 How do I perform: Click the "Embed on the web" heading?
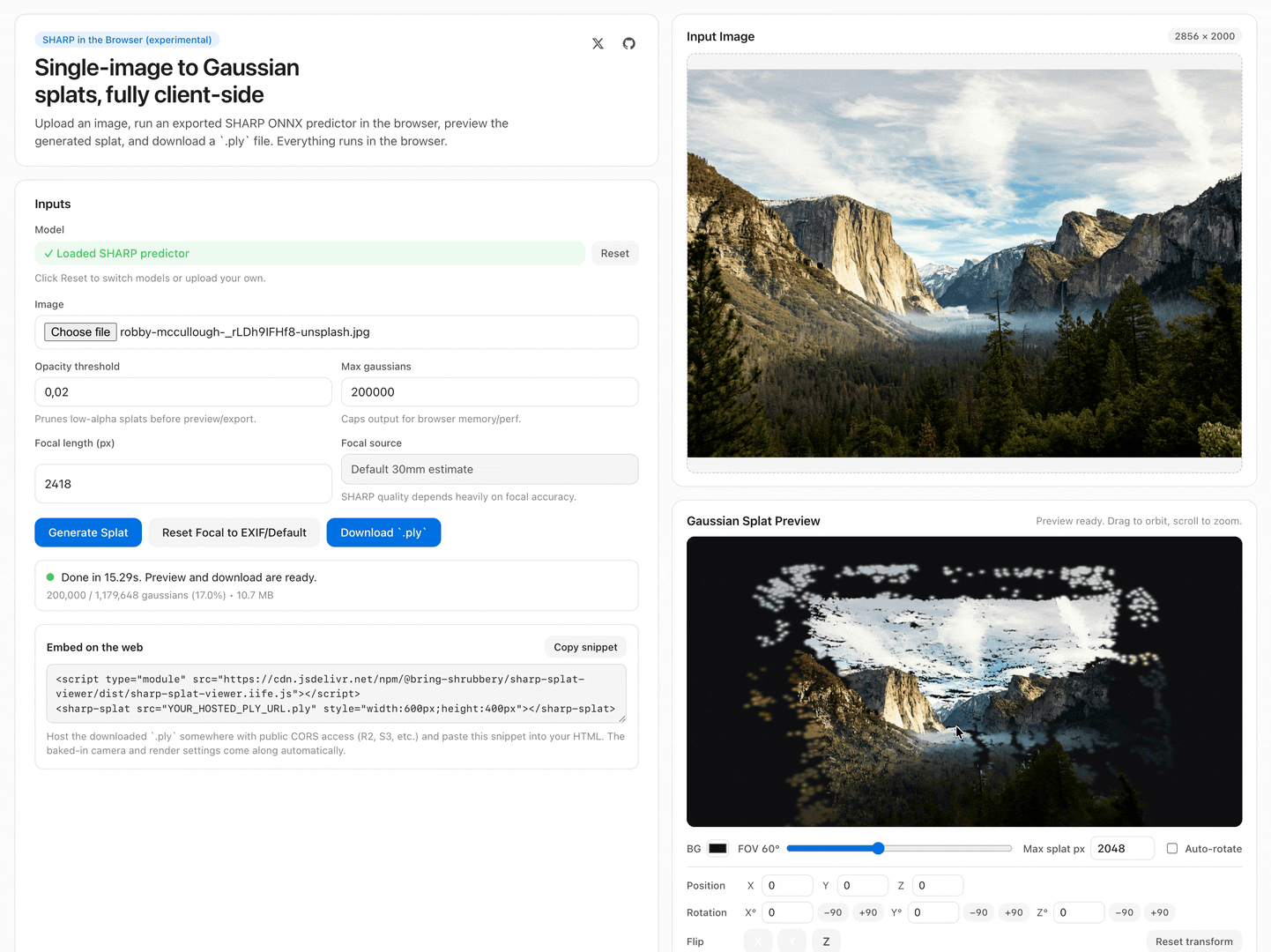pyautogui.click(x=94, y=647)
